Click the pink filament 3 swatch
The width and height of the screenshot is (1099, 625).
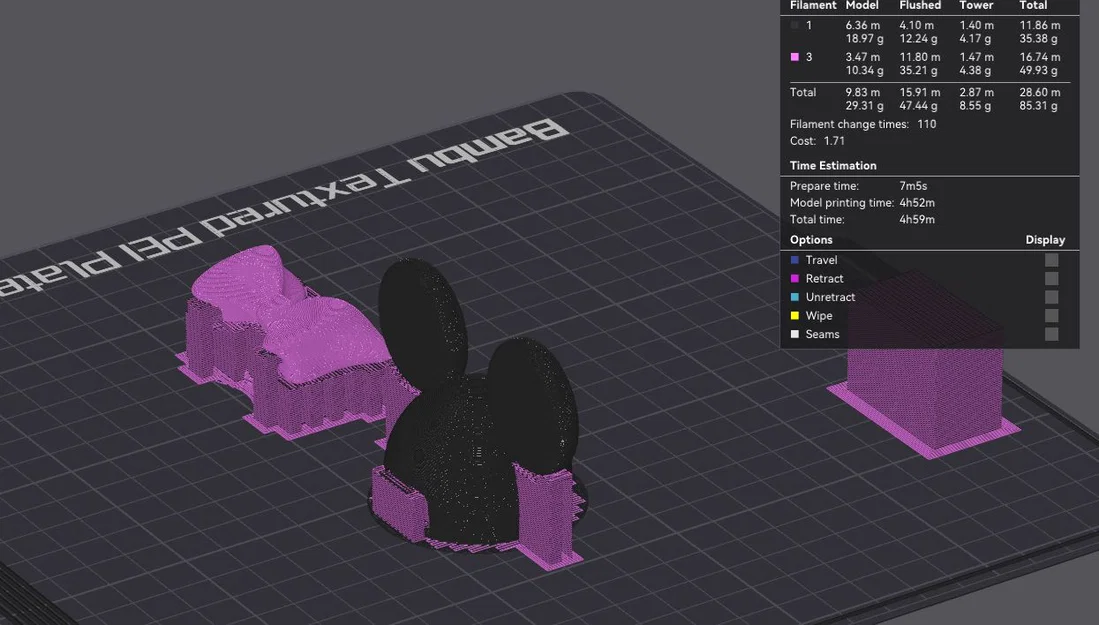795,57
